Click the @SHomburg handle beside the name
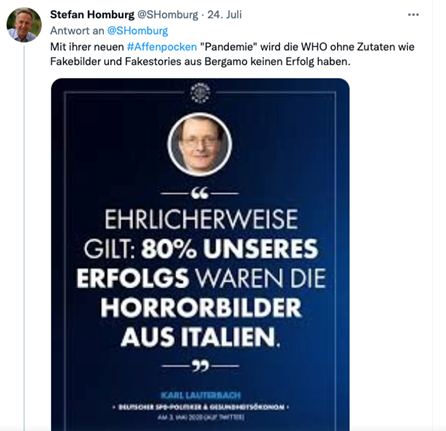Viewport: 446px width, 431px height. pyautogui.click(x=168, y=15)
